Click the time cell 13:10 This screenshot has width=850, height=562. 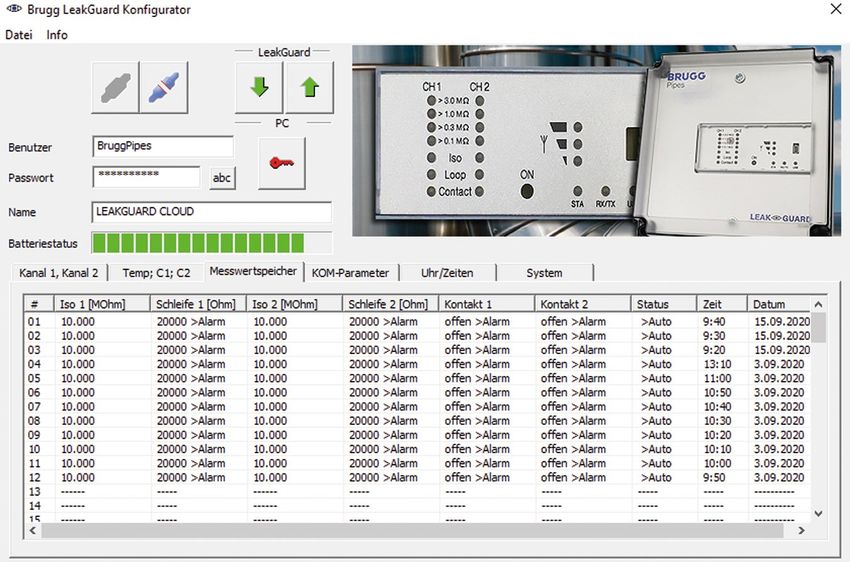coord(717,364)
